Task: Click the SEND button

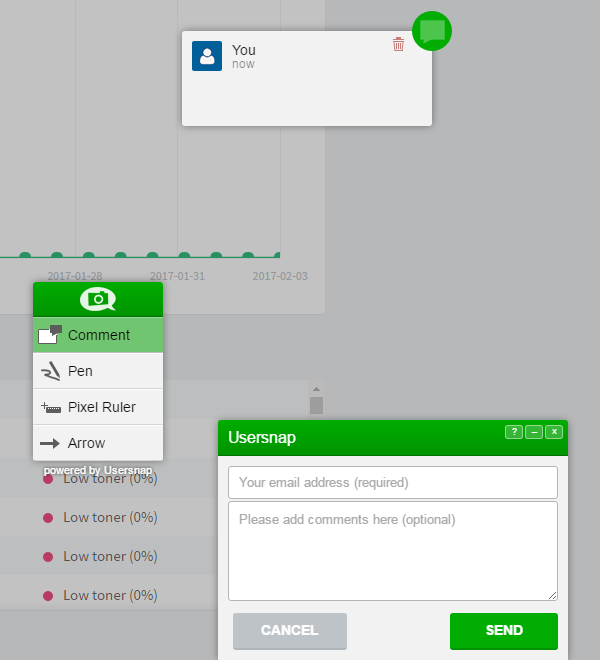Action: (x=504, y=631)
